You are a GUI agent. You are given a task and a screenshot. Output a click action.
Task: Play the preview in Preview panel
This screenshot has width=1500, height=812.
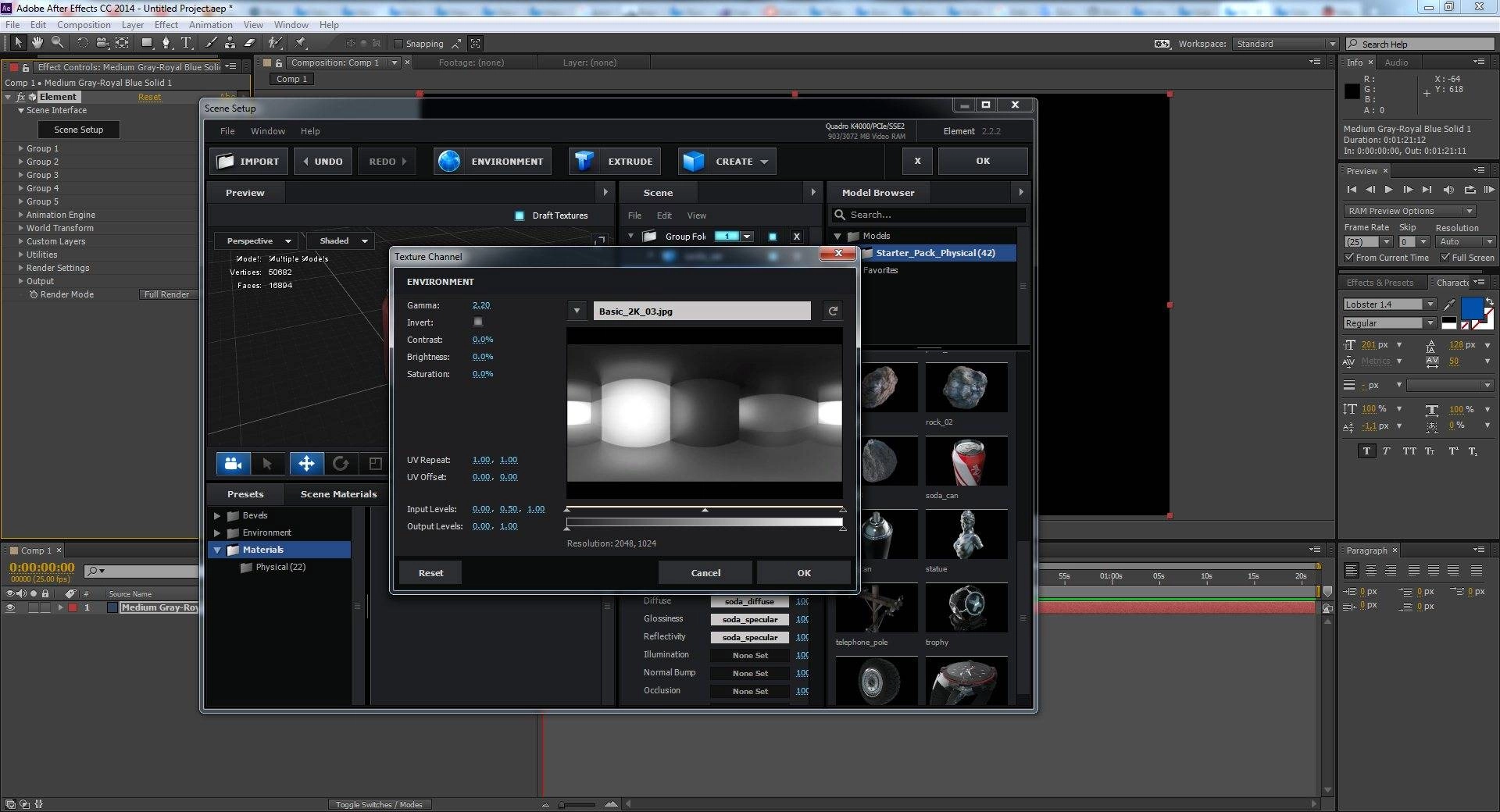point(1388,190)
